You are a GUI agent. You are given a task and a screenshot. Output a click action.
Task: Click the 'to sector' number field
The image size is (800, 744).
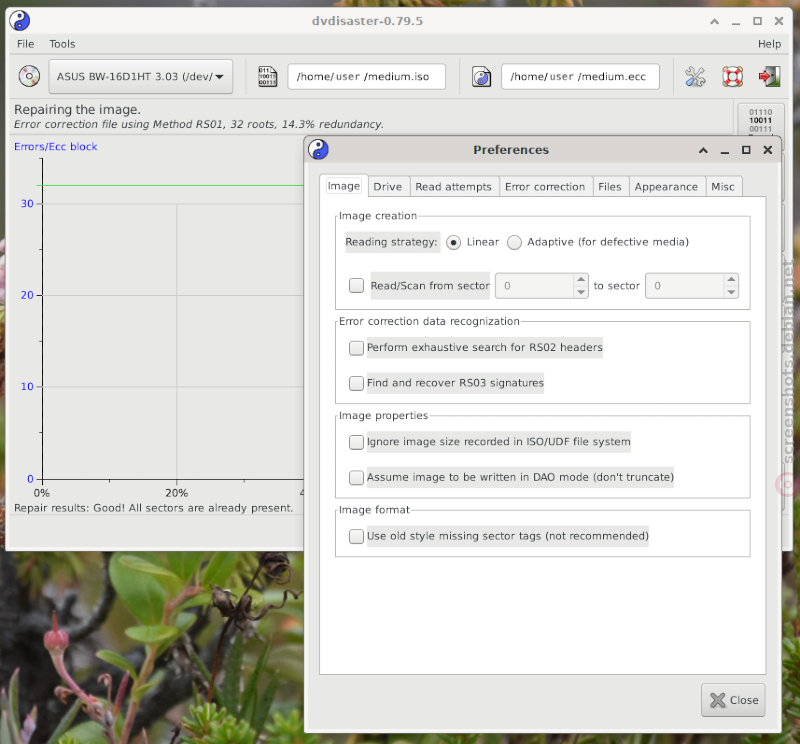[685, 286]
